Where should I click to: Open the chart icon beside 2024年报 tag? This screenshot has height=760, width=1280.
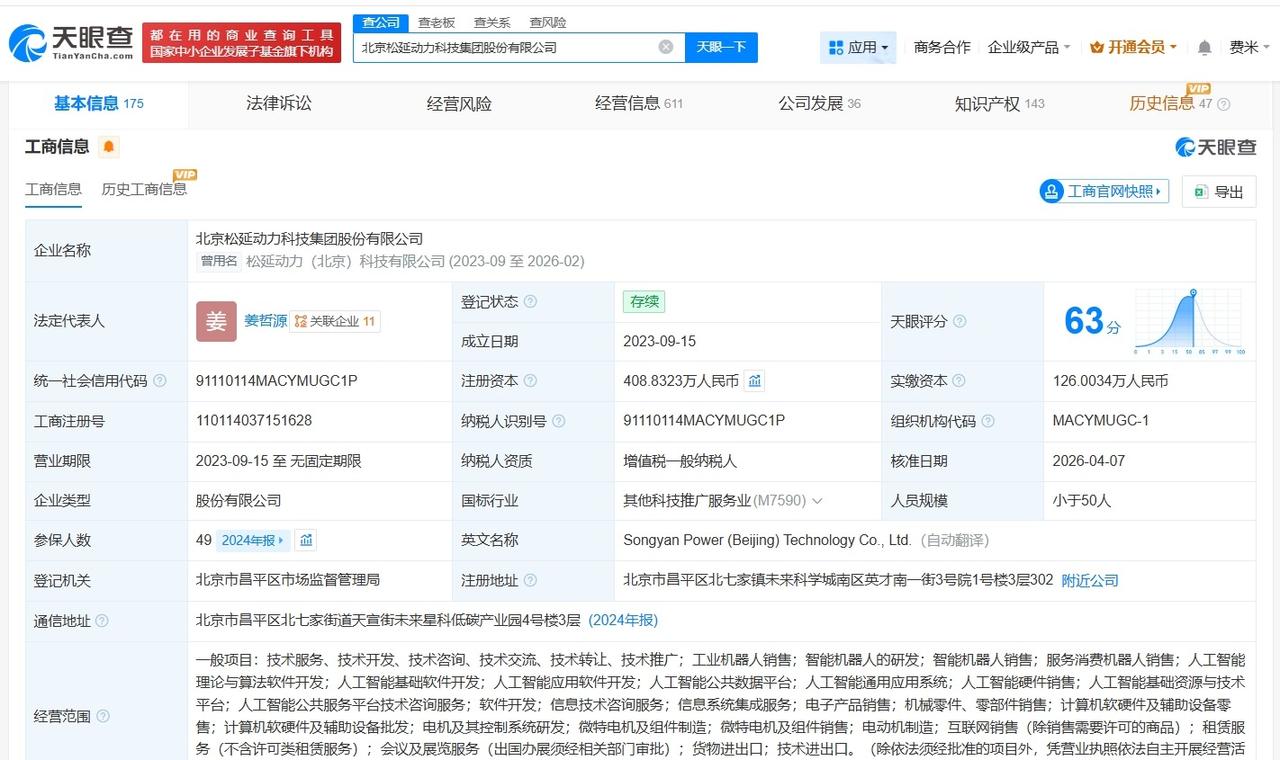coord(307,540)
